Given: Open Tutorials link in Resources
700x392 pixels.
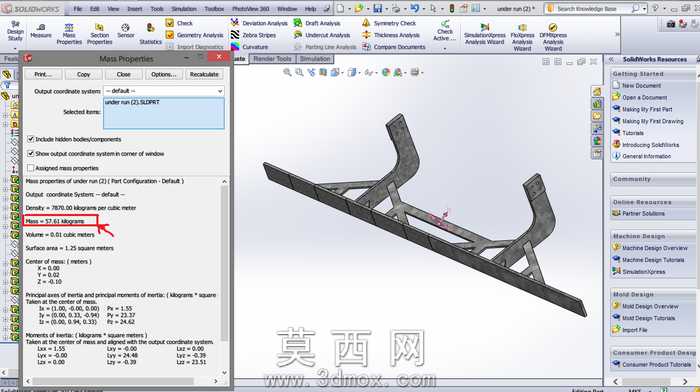Looking at the screenshot, I should [633, 133].
